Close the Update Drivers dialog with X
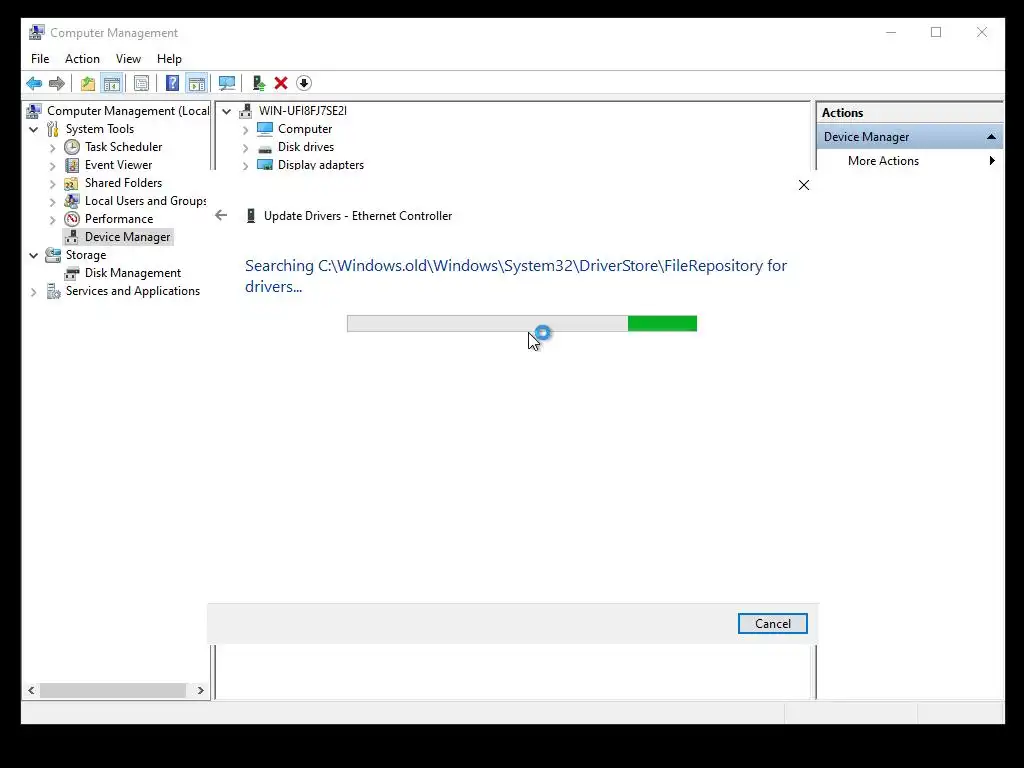Image resolution: width=1024 pixels, height=768 pixels. [804, 185]
